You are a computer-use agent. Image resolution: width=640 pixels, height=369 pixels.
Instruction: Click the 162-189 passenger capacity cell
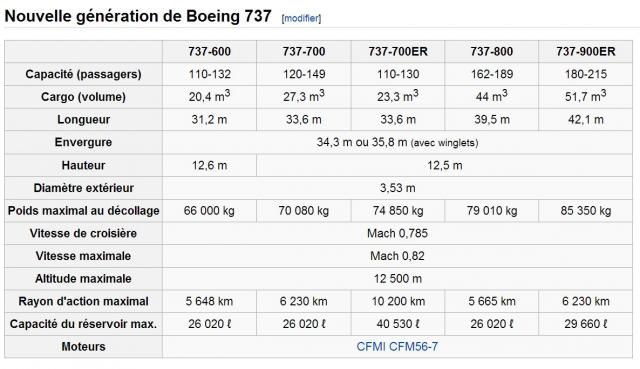[x=491, y=74]
